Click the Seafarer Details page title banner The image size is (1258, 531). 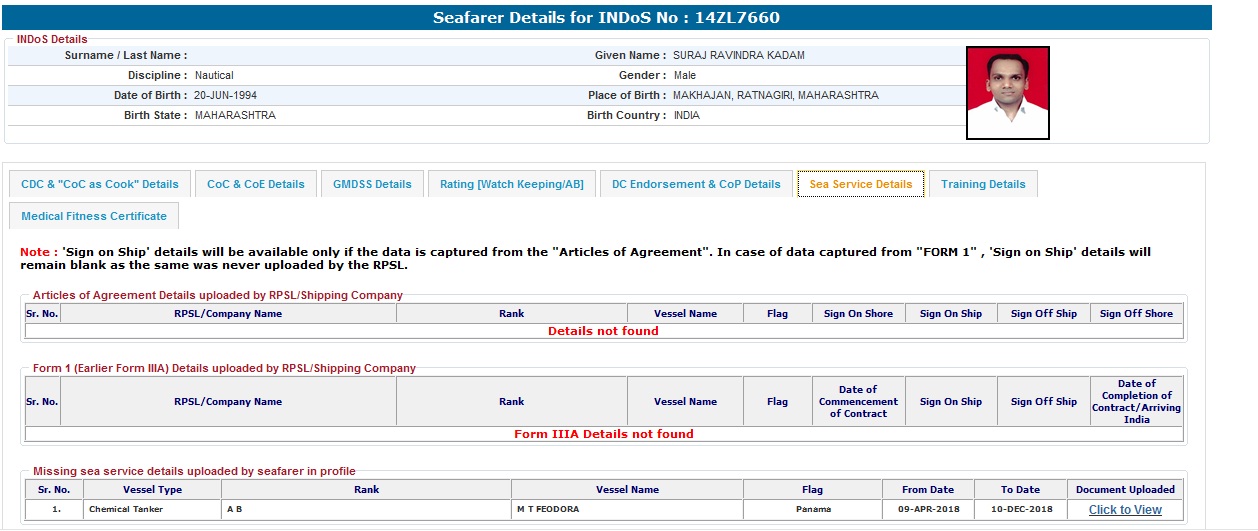click(x=606, y=18)
